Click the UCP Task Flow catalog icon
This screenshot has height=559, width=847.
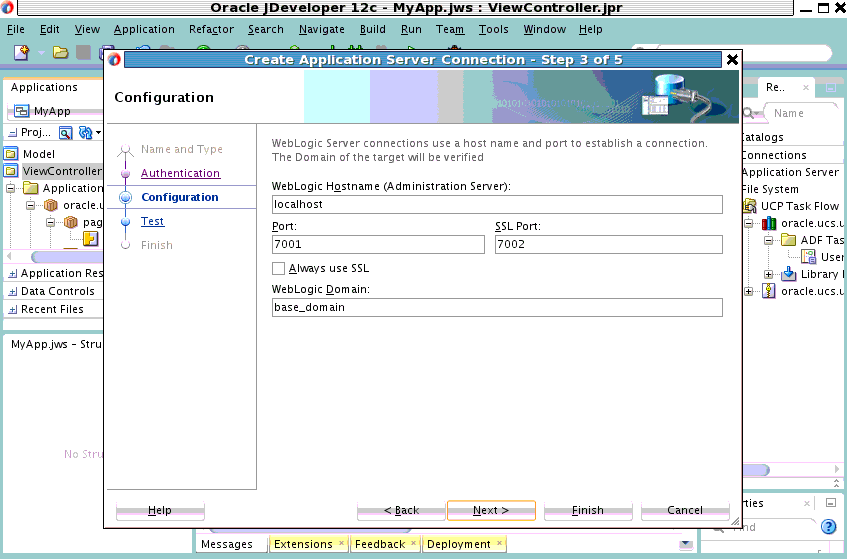pos(750,206)
